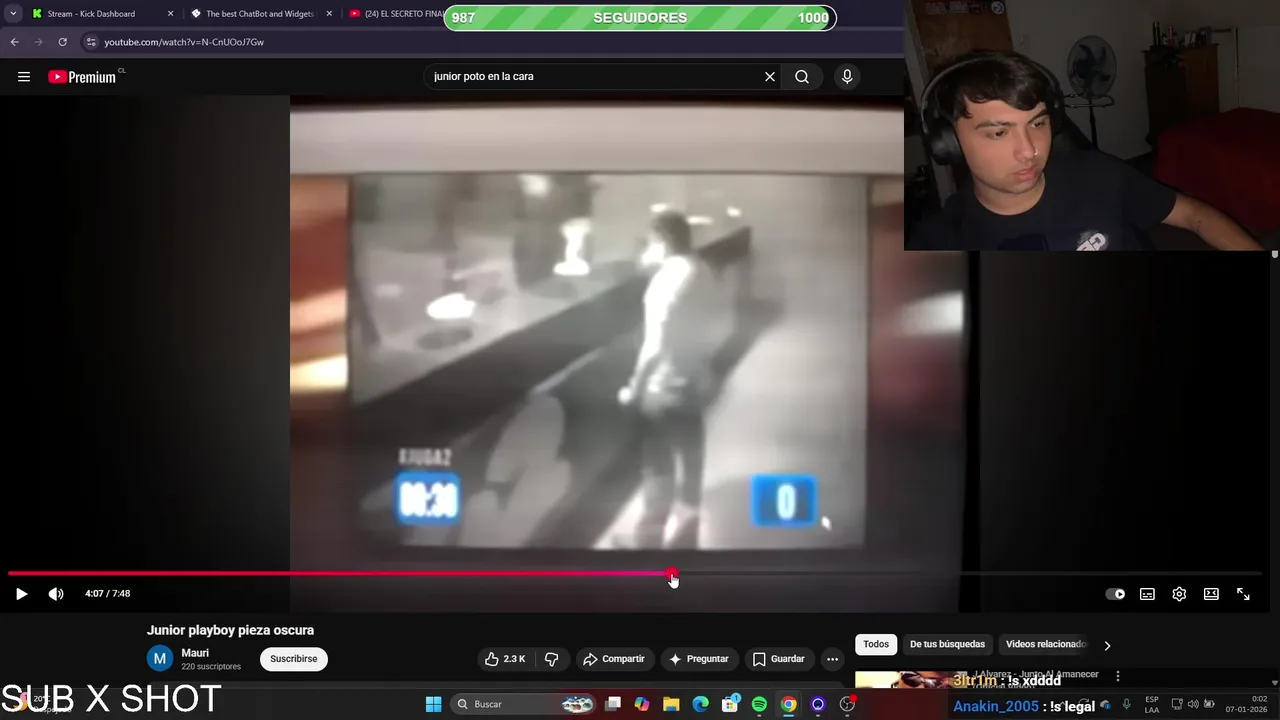This screenshot has width=1280, height=720.
Task: Close the Kick Dashboard tab
Action: click(170, 14)
